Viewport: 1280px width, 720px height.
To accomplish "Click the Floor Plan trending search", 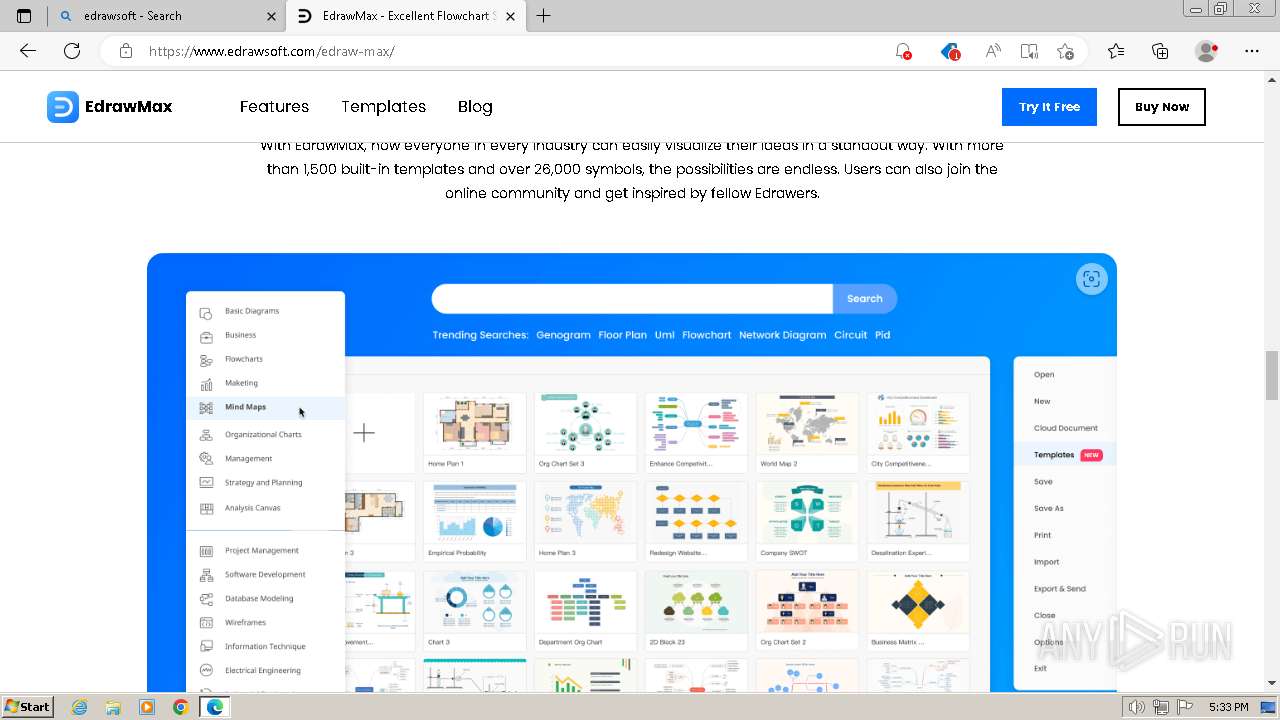I will coord(623,335).
